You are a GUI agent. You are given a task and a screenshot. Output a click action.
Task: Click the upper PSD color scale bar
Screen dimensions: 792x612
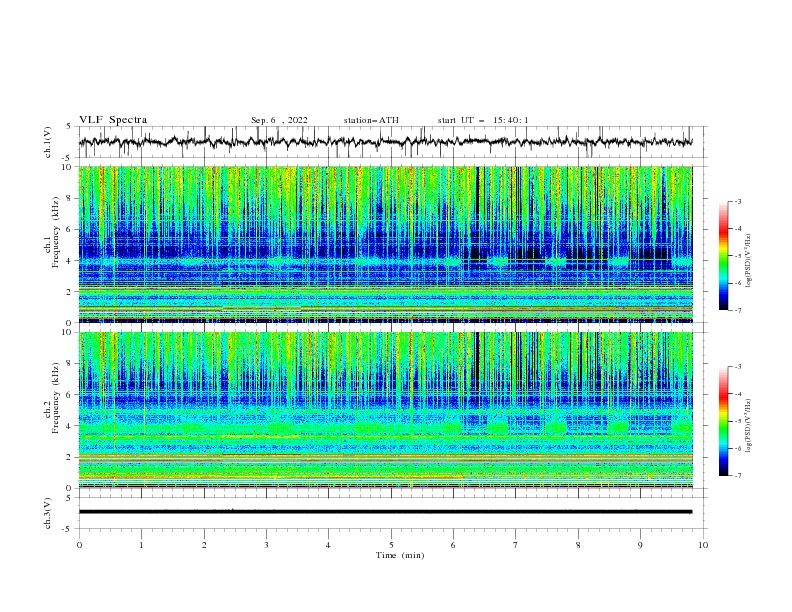[x=723, y=256]
